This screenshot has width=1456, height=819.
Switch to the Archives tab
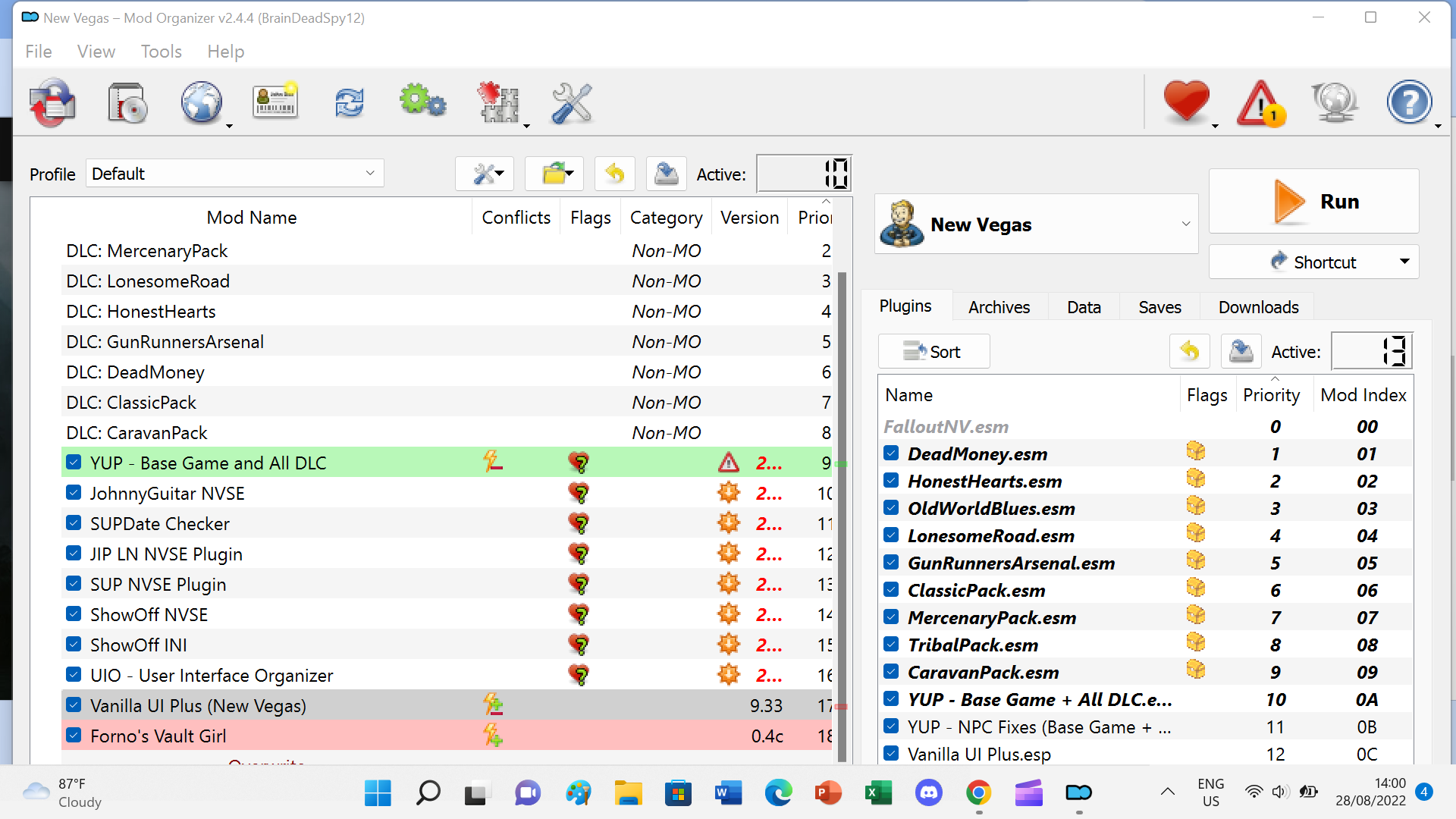coord(999,307)
